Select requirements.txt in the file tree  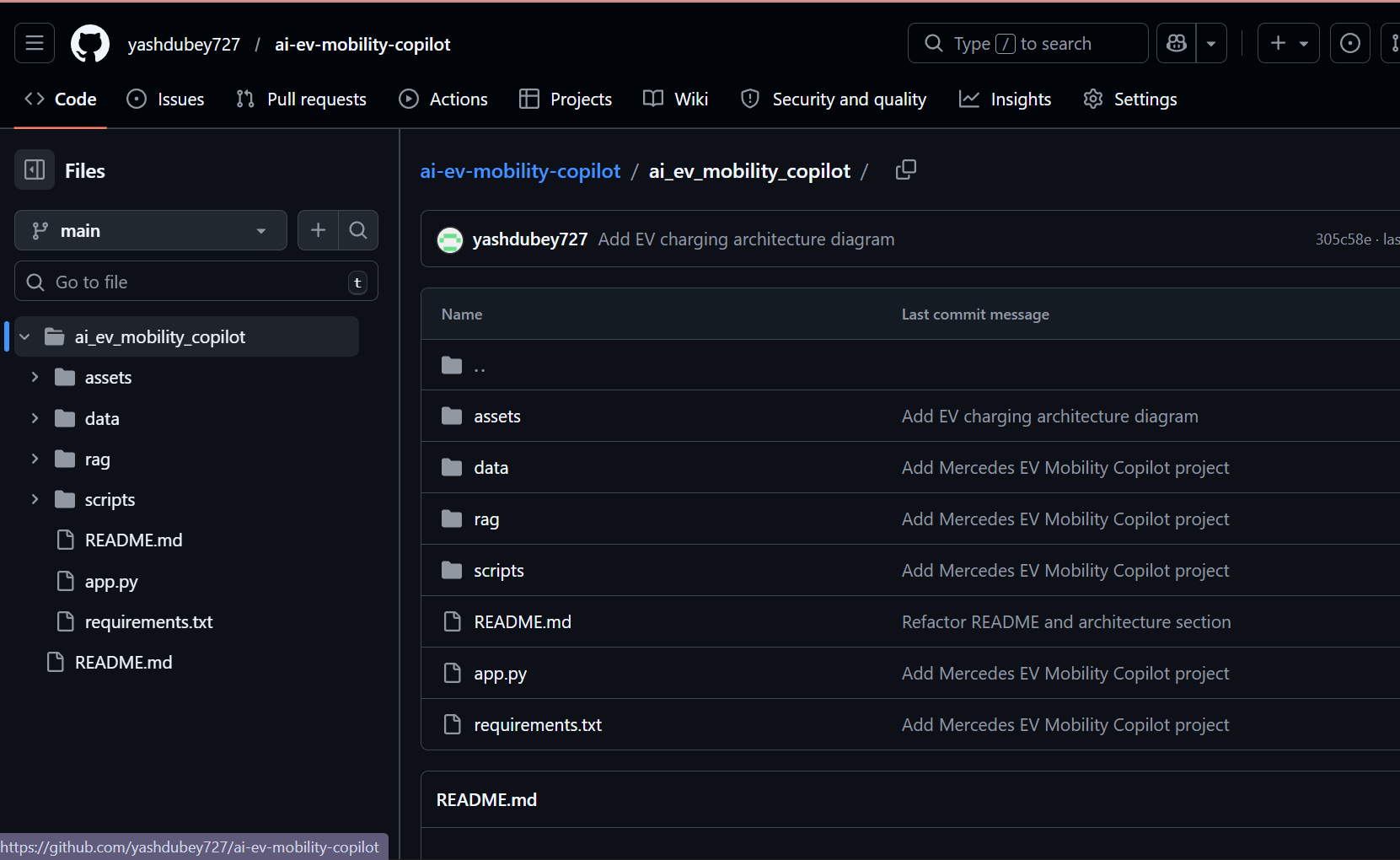coord(148,622)
